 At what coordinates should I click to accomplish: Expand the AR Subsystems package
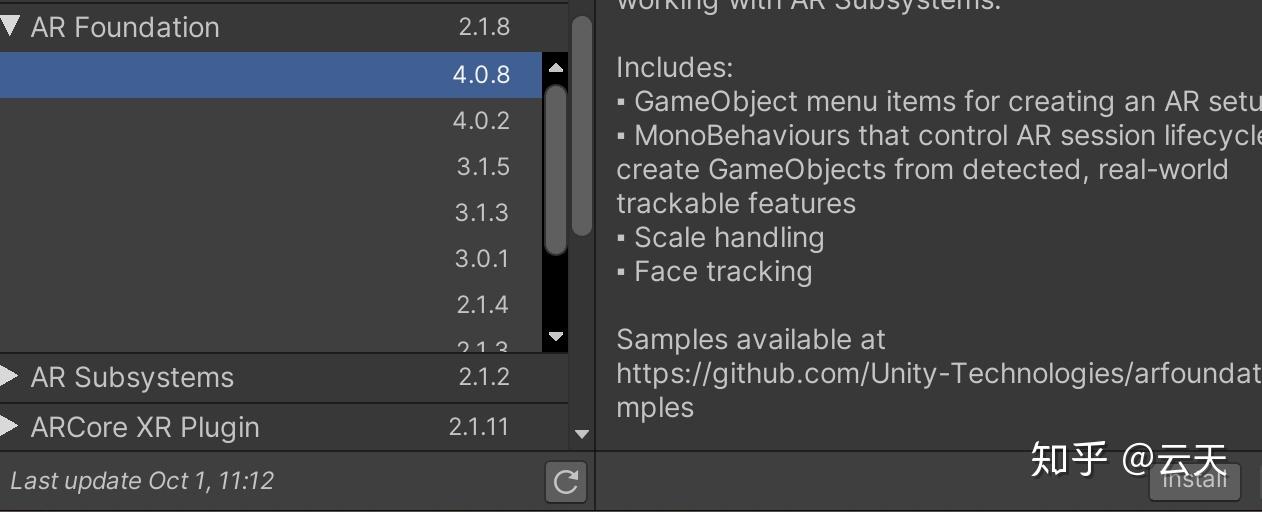[x=11, y=377]
